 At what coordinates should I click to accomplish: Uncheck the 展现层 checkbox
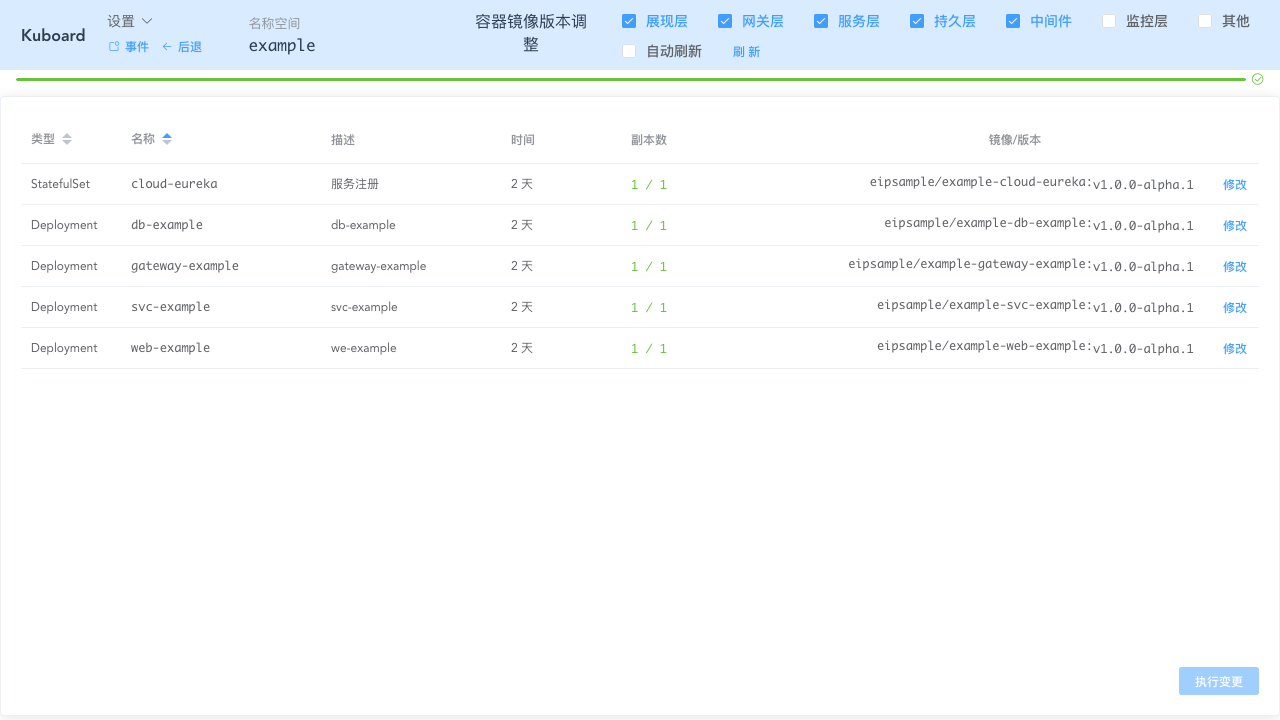tap(629, 21)
